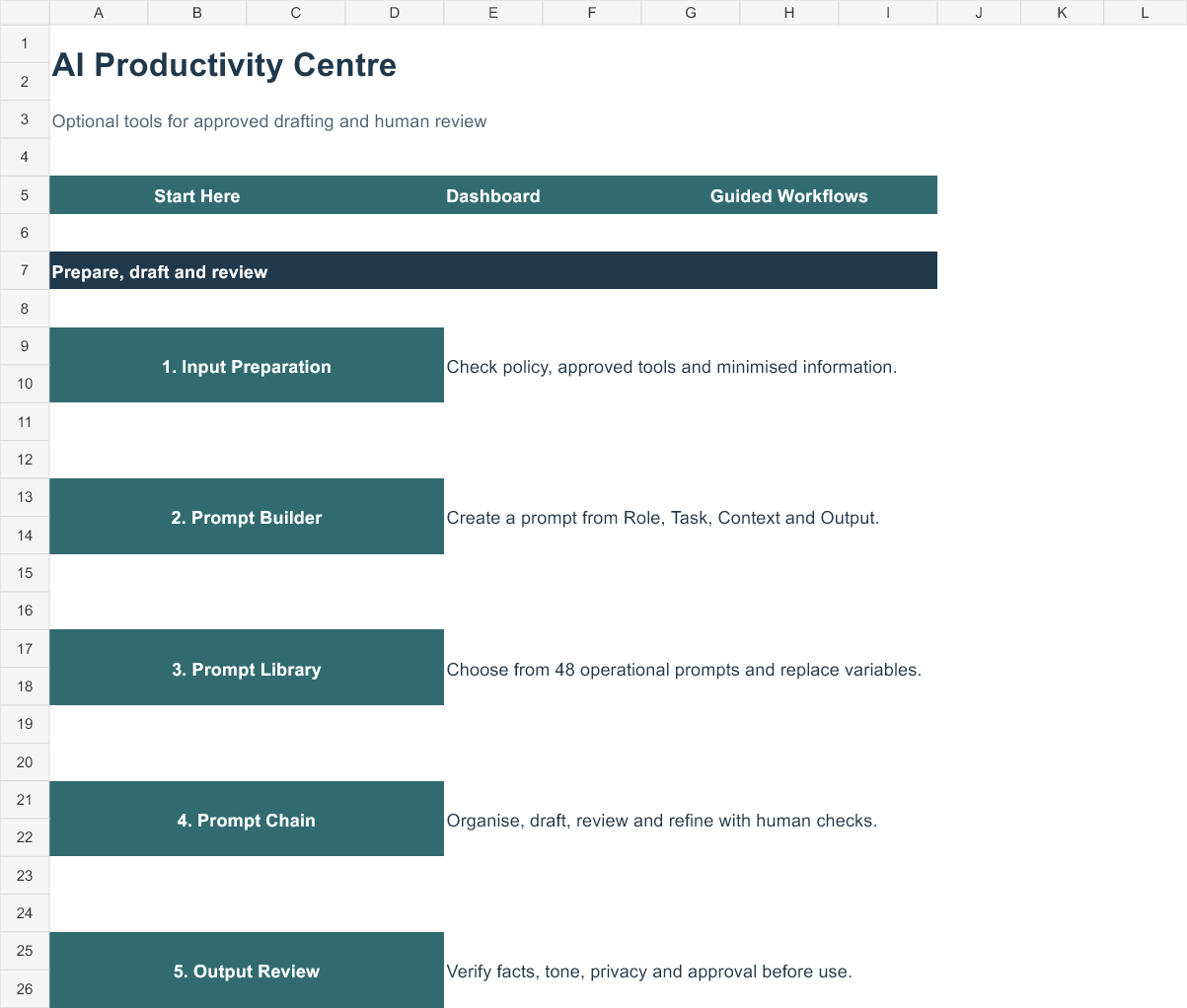Select row 11 header
The width and height of the screenshot is (1187, 1008).
coord(25,422)
